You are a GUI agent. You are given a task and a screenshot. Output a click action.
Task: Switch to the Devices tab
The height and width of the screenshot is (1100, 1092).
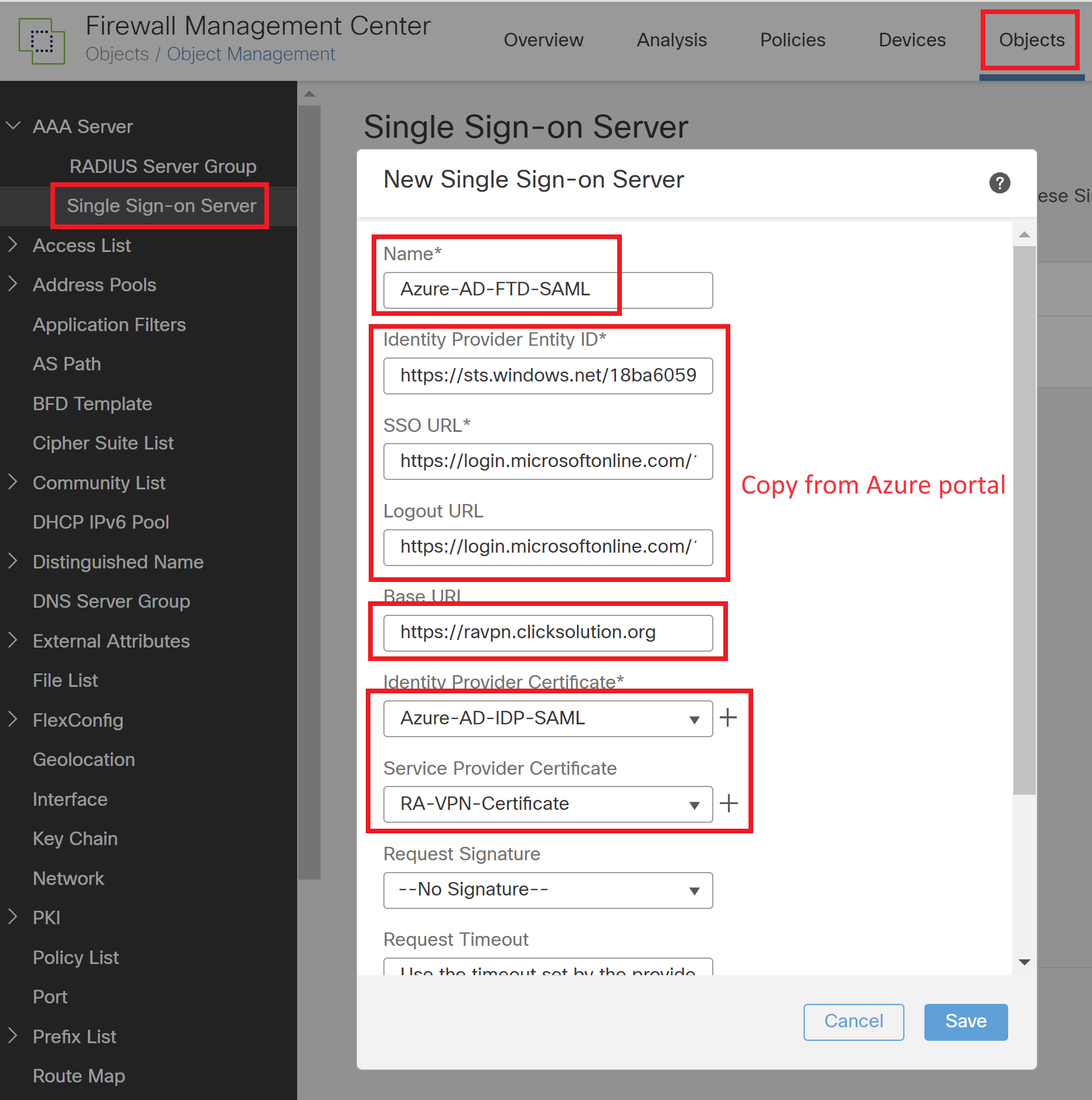click(x=911, y=40)
